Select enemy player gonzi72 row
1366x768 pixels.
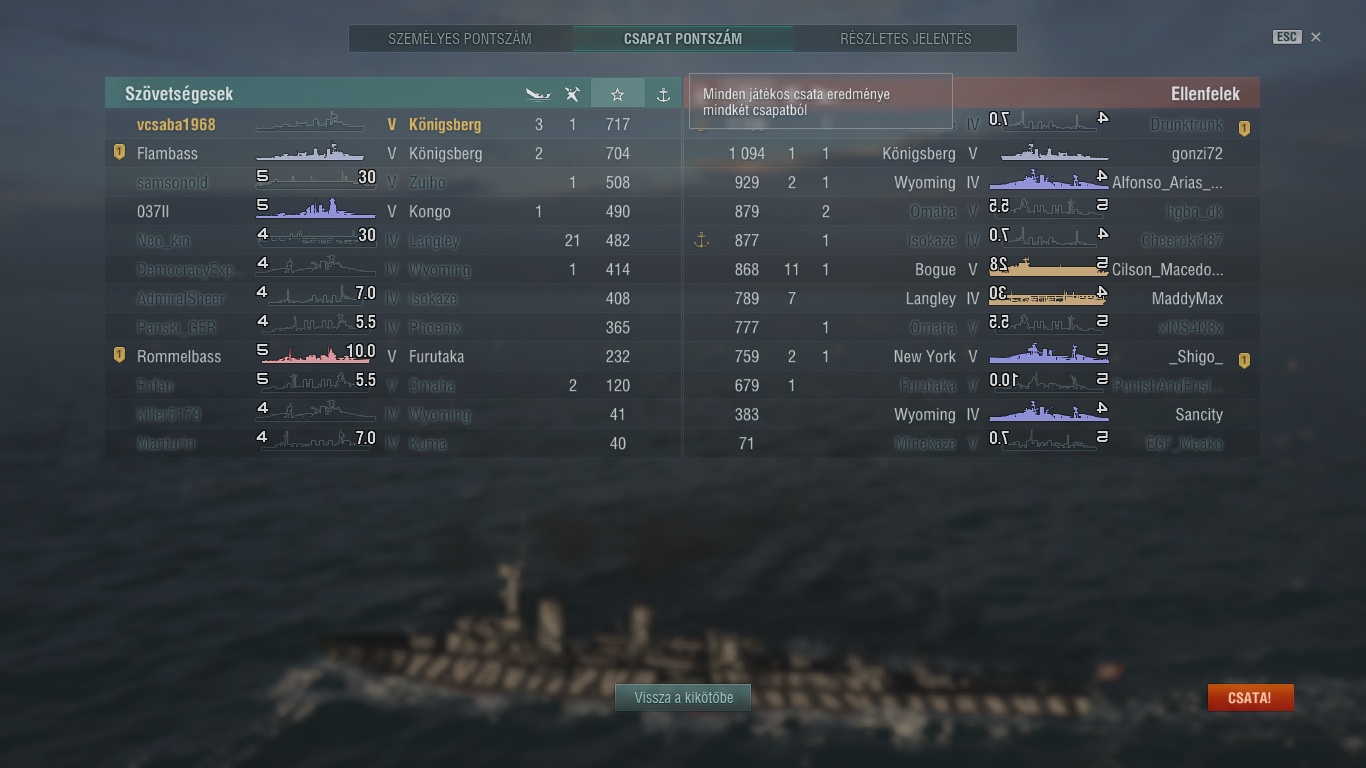point(972,153)
